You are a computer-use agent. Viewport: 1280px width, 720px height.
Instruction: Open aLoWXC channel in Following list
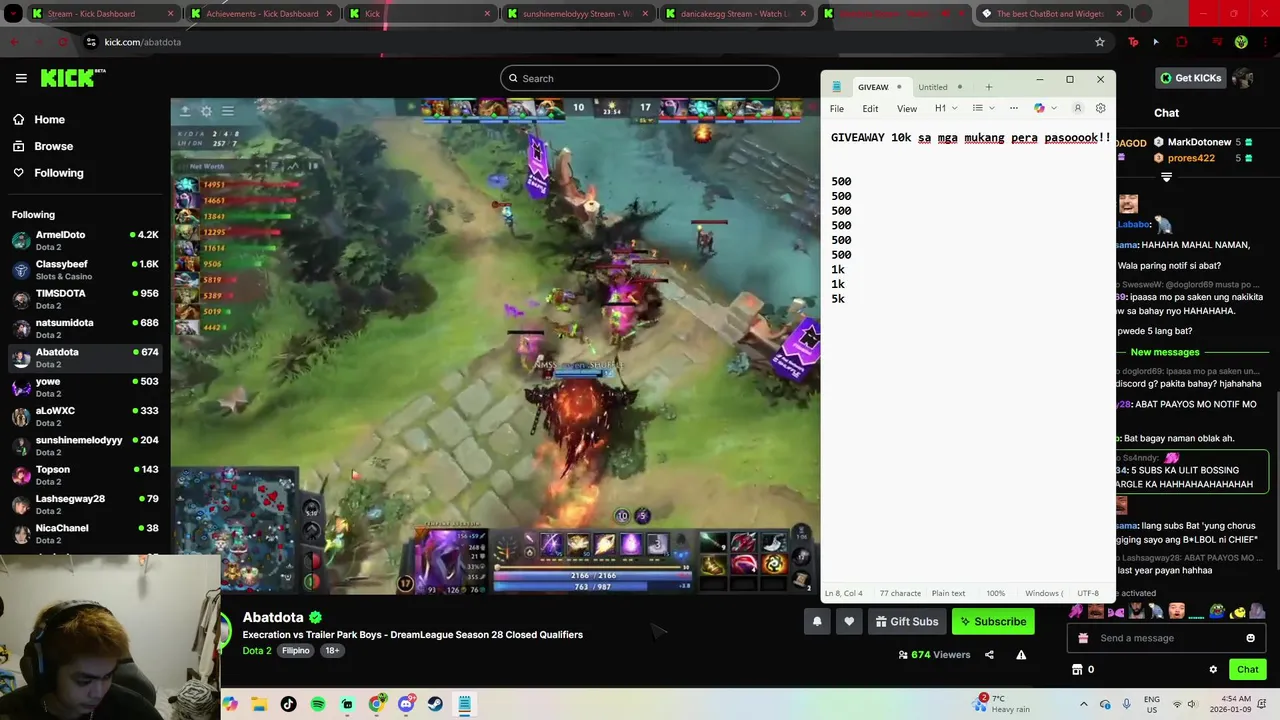(85, 416)
